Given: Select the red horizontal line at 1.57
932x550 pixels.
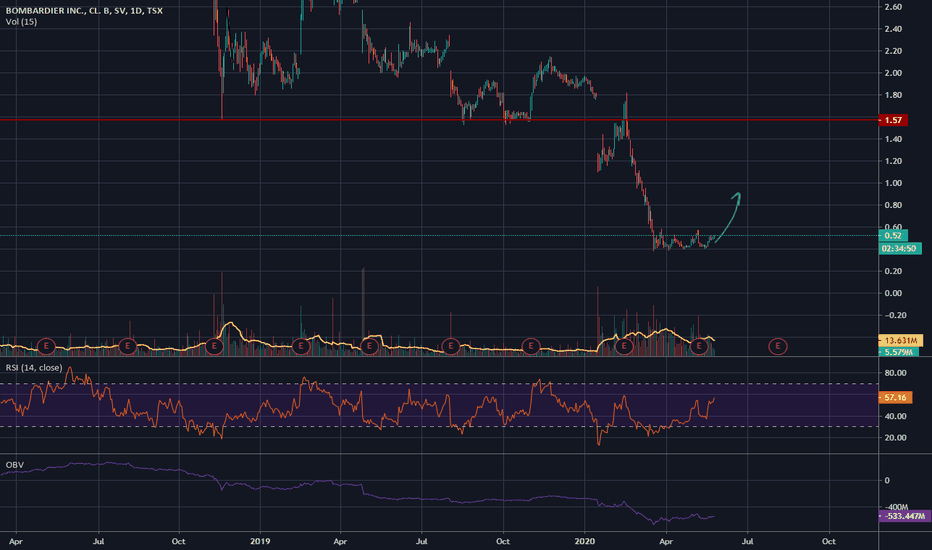Looking at the screenshot, I should [x=439, y=120].
